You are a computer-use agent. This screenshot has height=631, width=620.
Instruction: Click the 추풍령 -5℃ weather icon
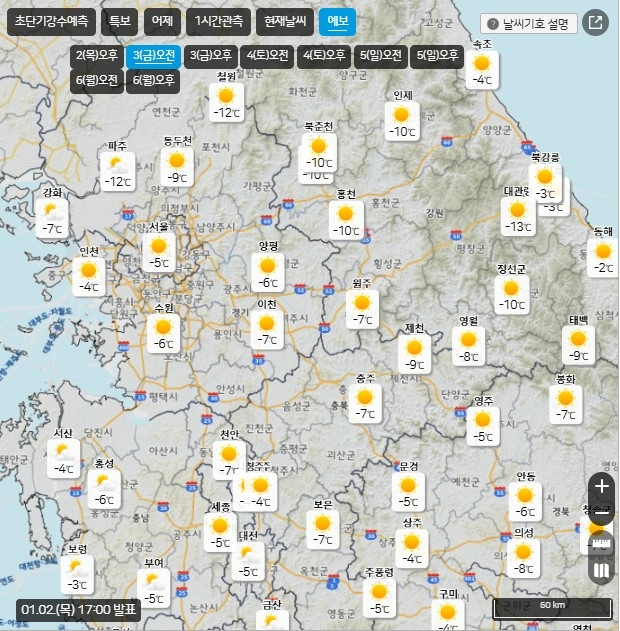[379, 598]
